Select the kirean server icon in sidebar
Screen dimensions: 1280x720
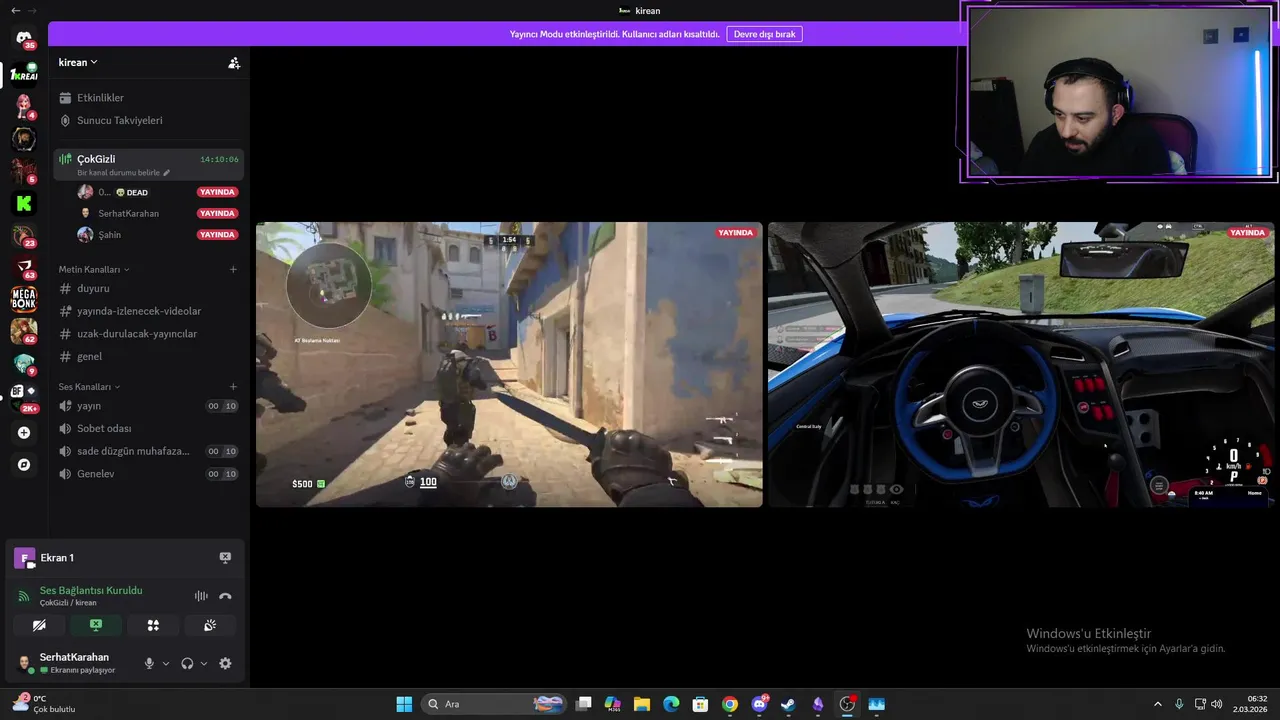pos(24,74)
